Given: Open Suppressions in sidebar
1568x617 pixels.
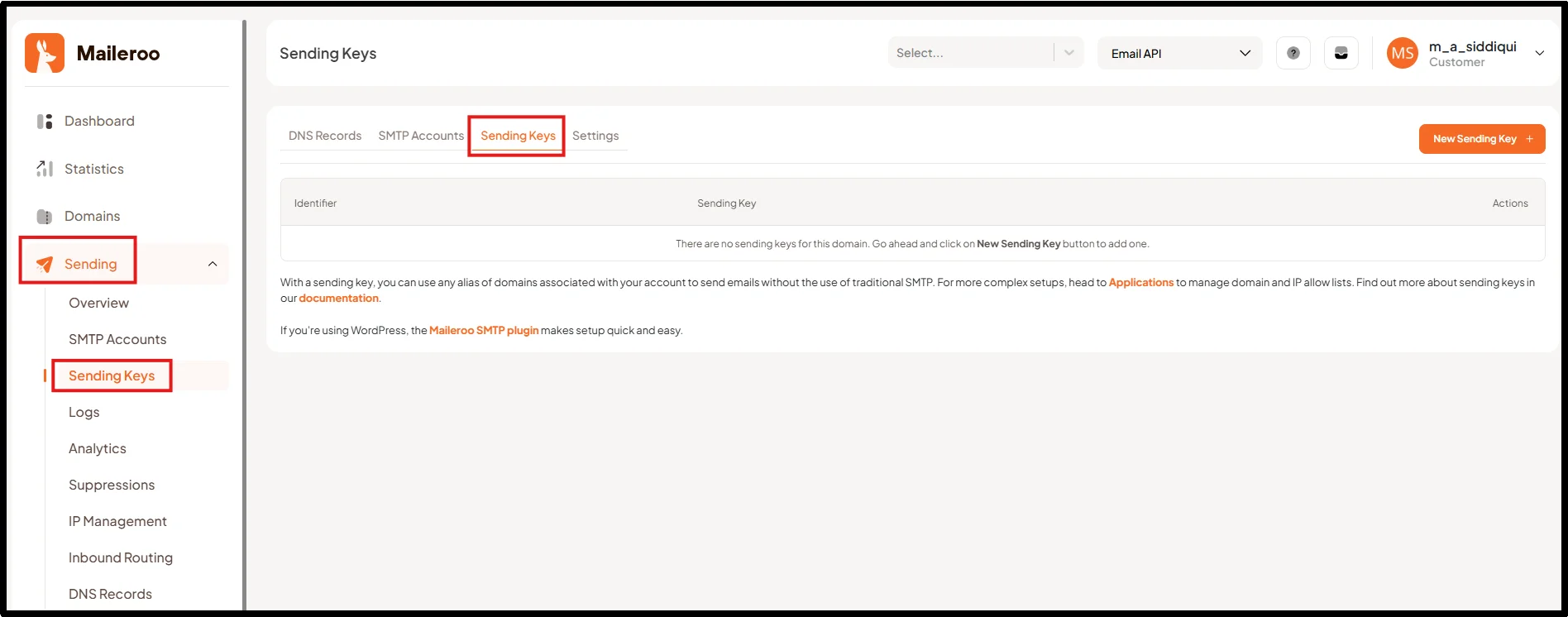Looking at the screenshot, I should point(112,485).
